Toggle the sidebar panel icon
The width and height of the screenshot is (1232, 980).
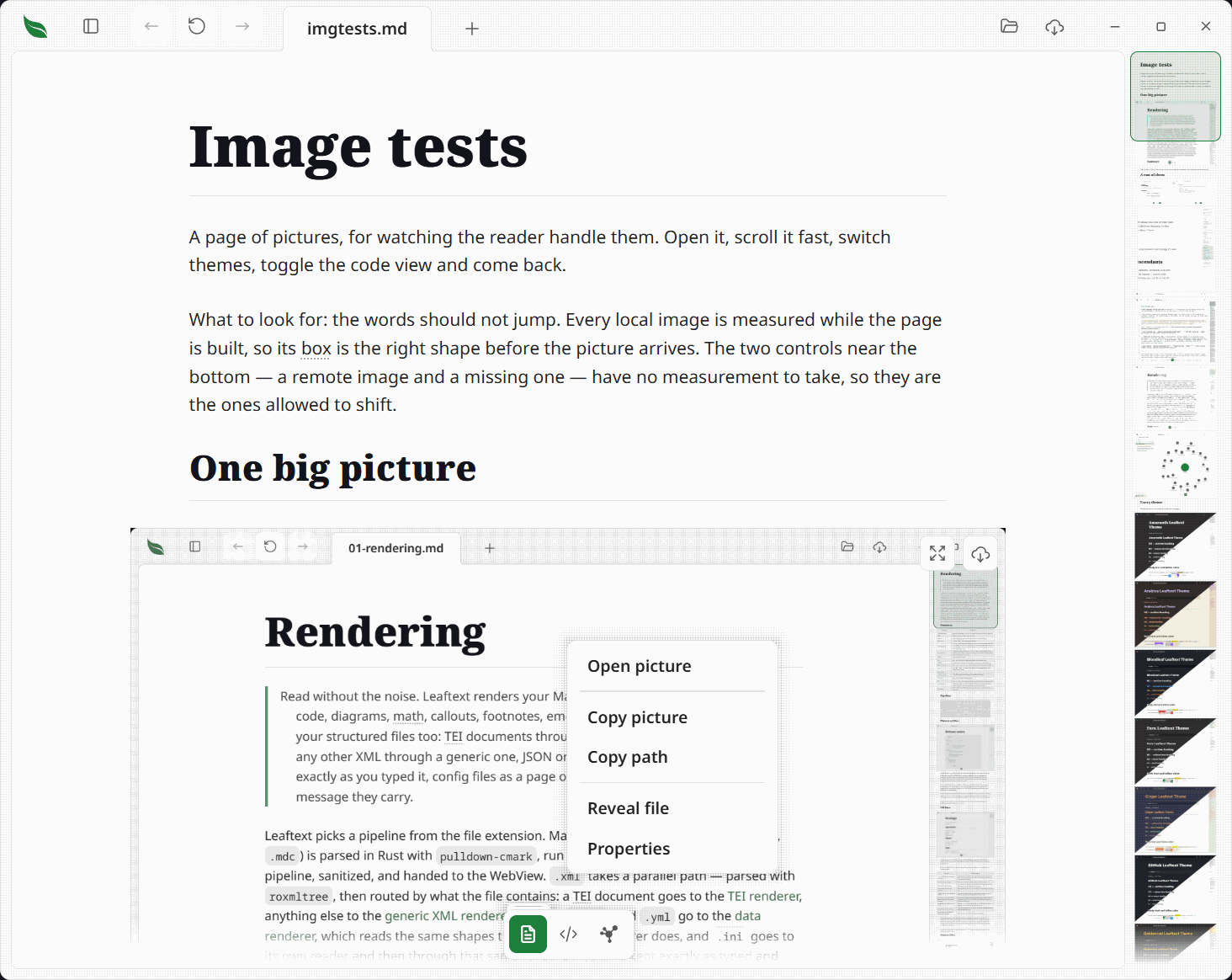(x=91, y=26)
